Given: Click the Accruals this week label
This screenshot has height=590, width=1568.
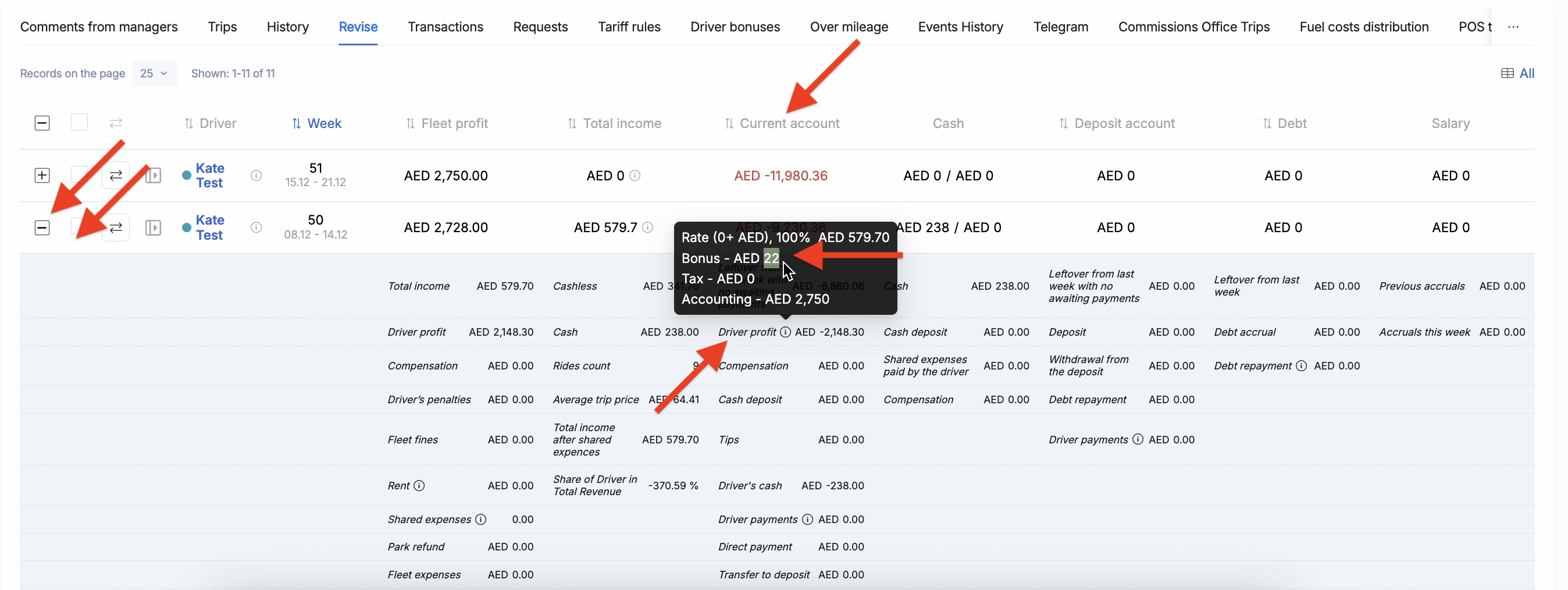Looking at the screenshot, I should [x=1424, y=332].
